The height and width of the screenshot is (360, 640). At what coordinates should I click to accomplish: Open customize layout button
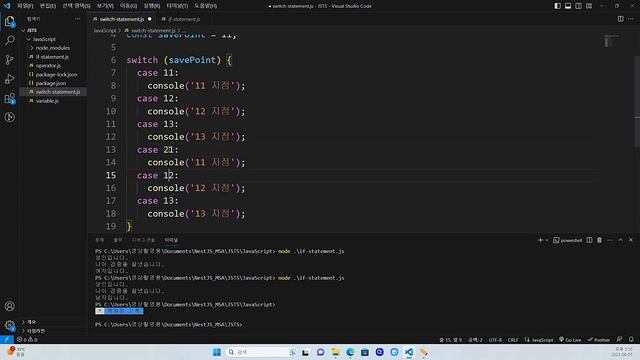pos(589,6)
